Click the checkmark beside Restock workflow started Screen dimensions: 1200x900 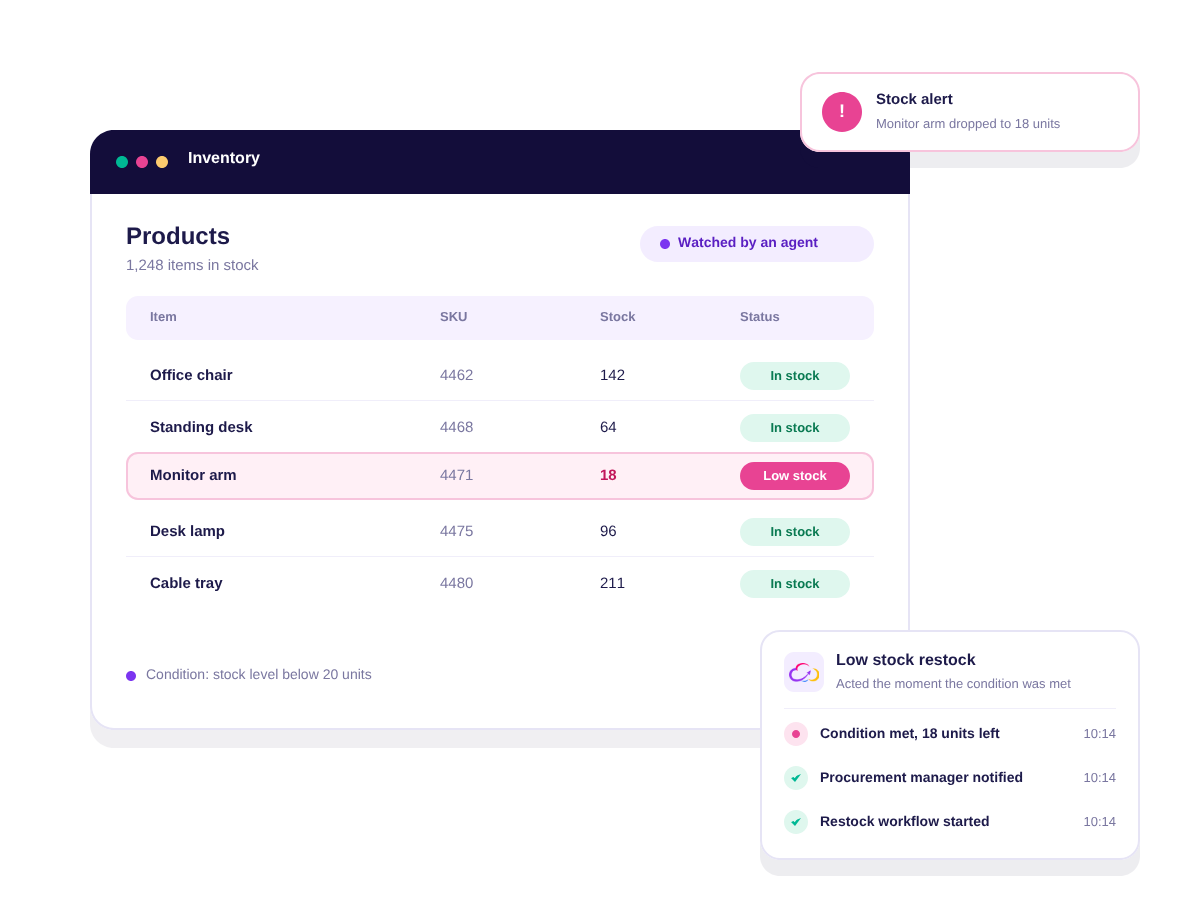[796, 822]
